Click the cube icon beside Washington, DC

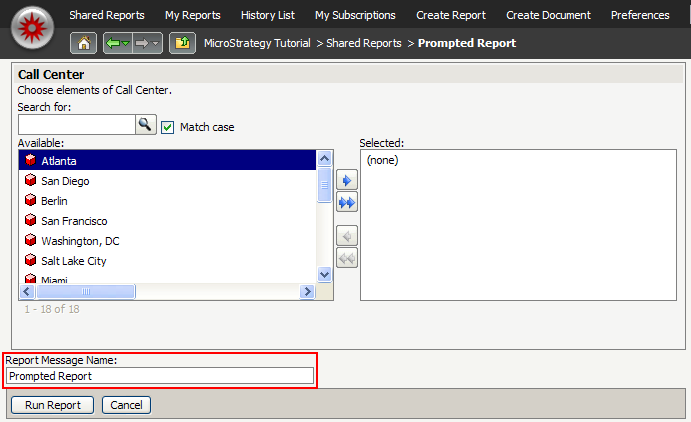(x=30, y=240)
